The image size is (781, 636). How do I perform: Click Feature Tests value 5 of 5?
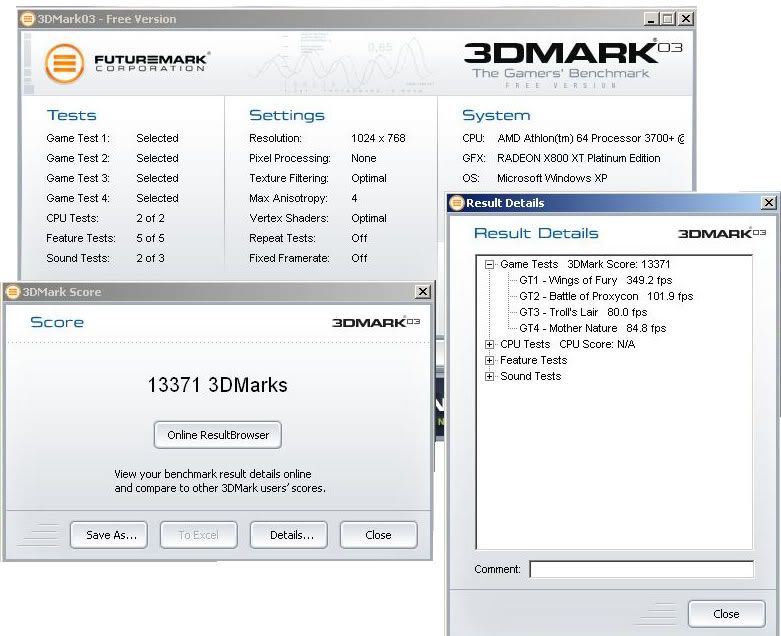pos(150,238)
